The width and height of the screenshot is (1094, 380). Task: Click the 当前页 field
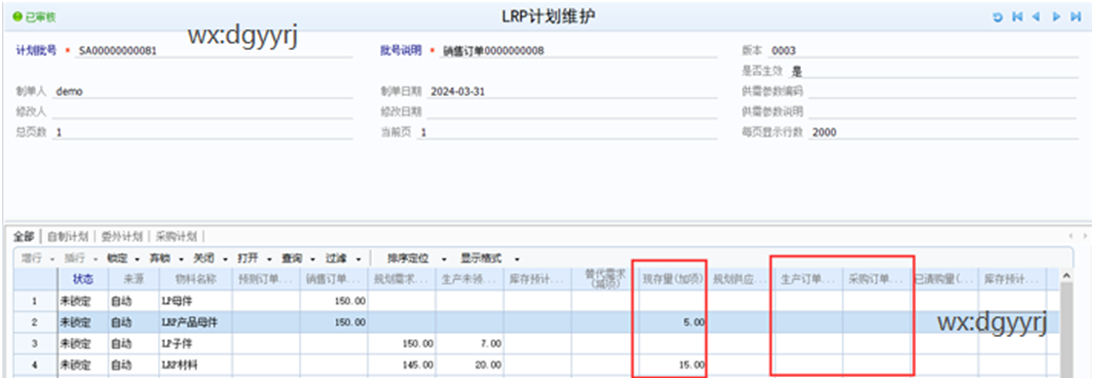(567, 132)
